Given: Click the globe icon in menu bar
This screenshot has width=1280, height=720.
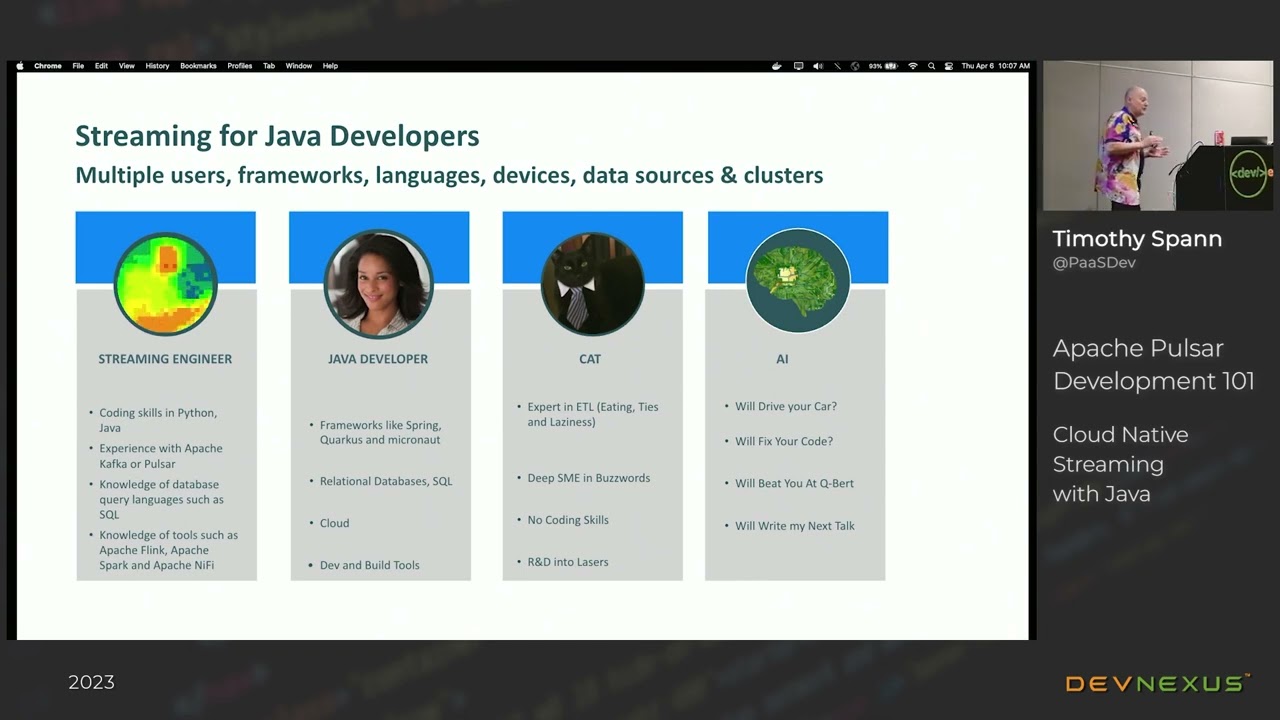Looking at the screenshot, I should (x=855, y=66).
